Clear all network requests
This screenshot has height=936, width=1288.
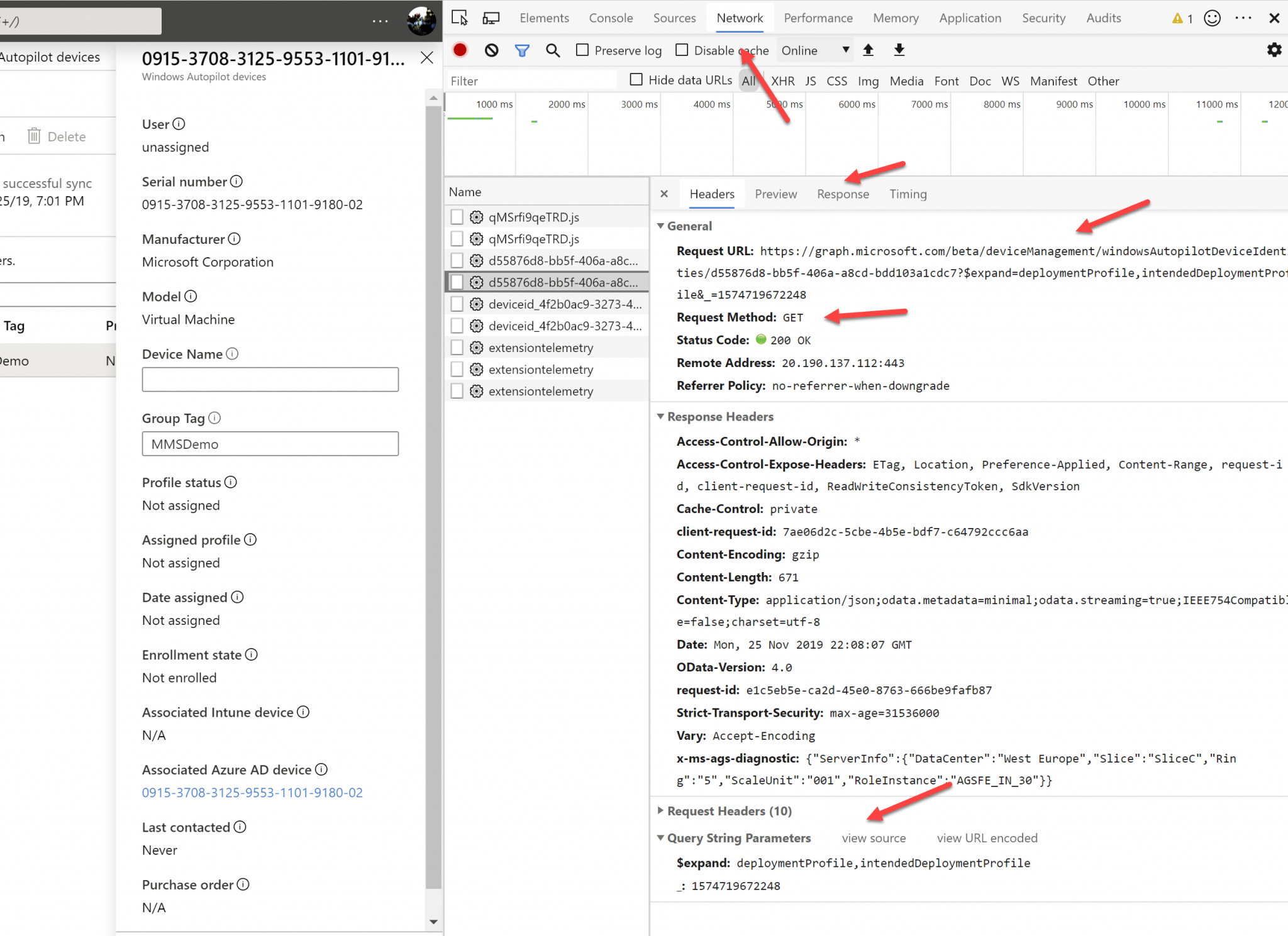pos(491,50)
